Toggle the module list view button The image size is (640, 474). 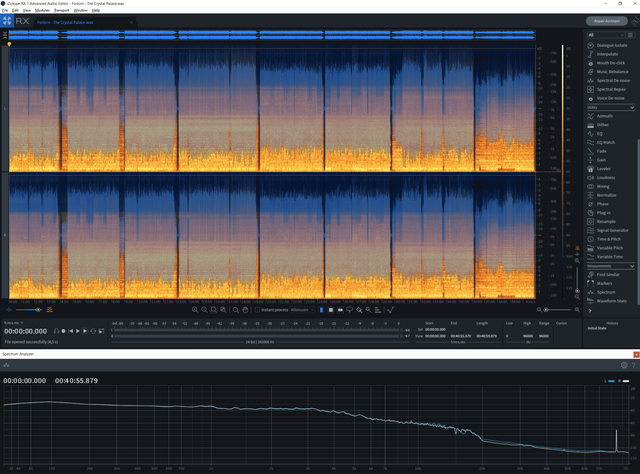[x=631, y=35]
